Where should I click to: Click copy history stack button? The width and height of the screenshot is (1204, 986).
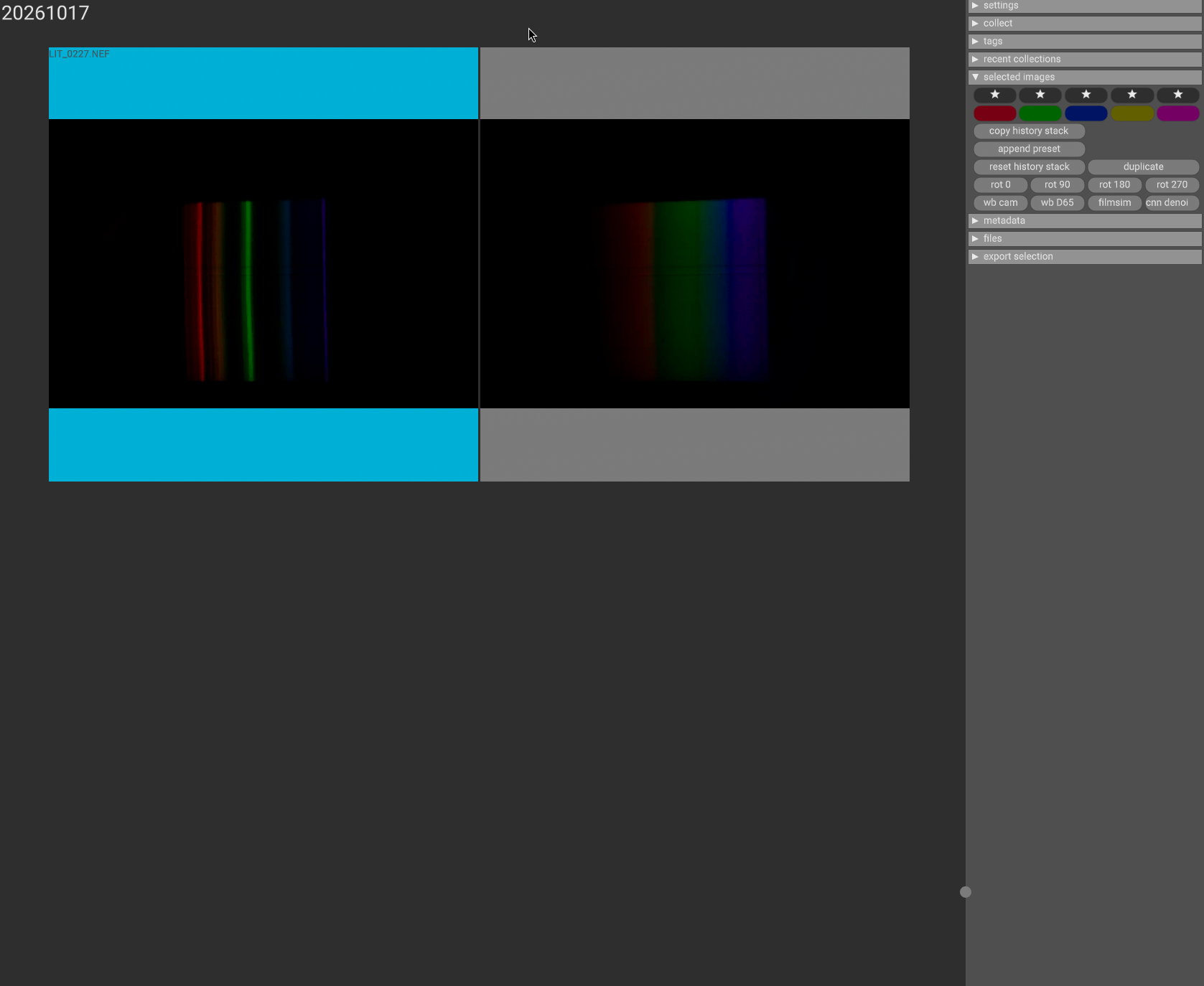click(x=1029, y=131)
